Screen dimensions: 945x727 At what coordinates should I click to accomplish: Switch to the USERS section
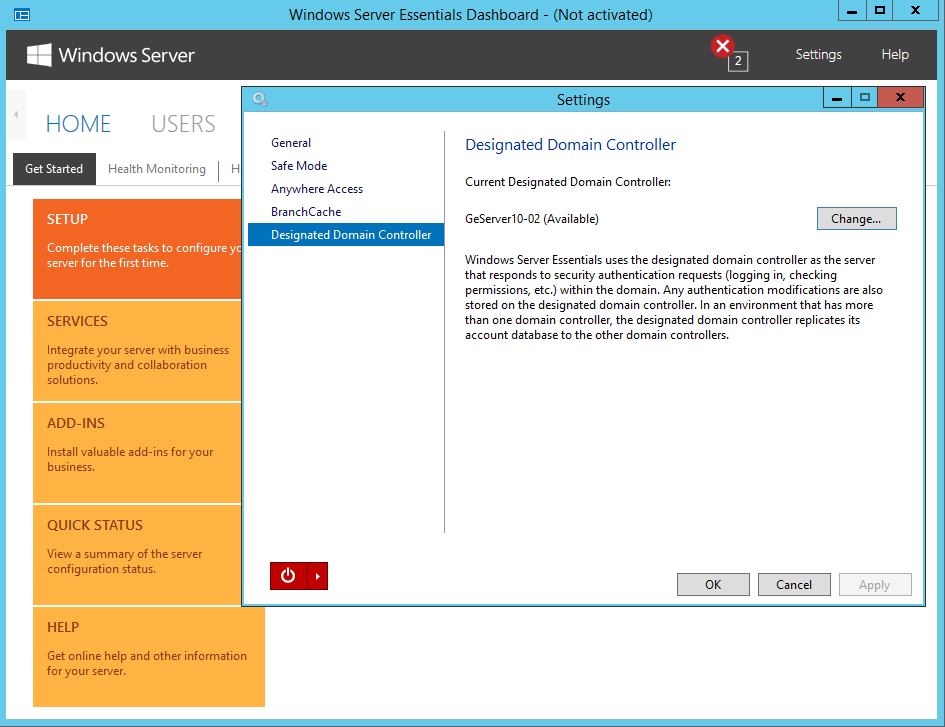point(183,124)
